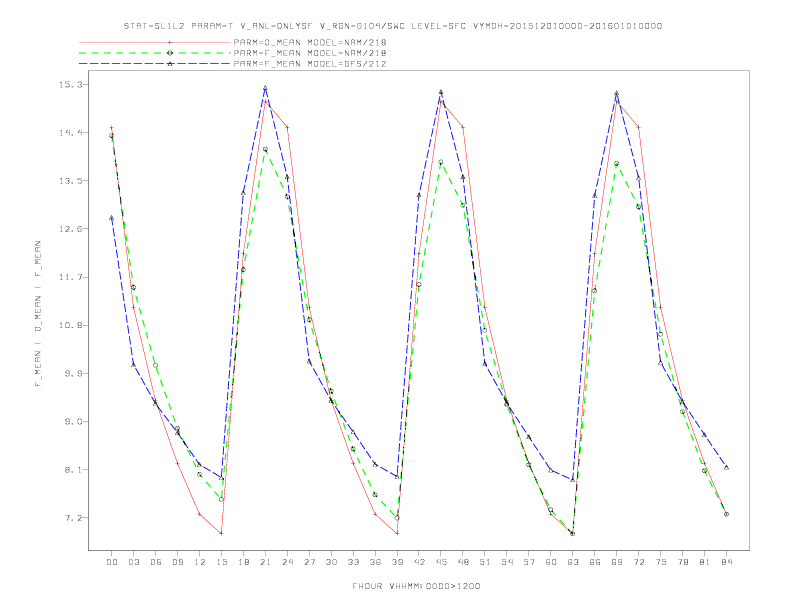Viewport: 792px width, 612px height.
Task: Click x-axis tick label 48
Action: (x=463, y=562)
